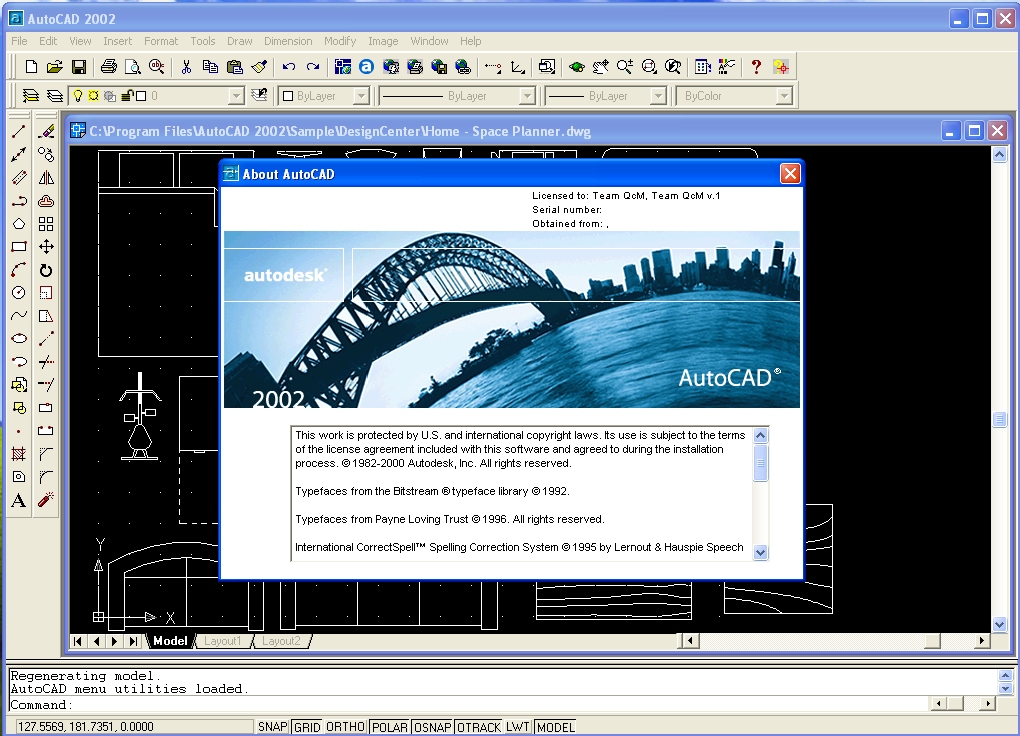Click the Cut scissors icon
This screenshot has width=1020, height=736.
point(186,67)
